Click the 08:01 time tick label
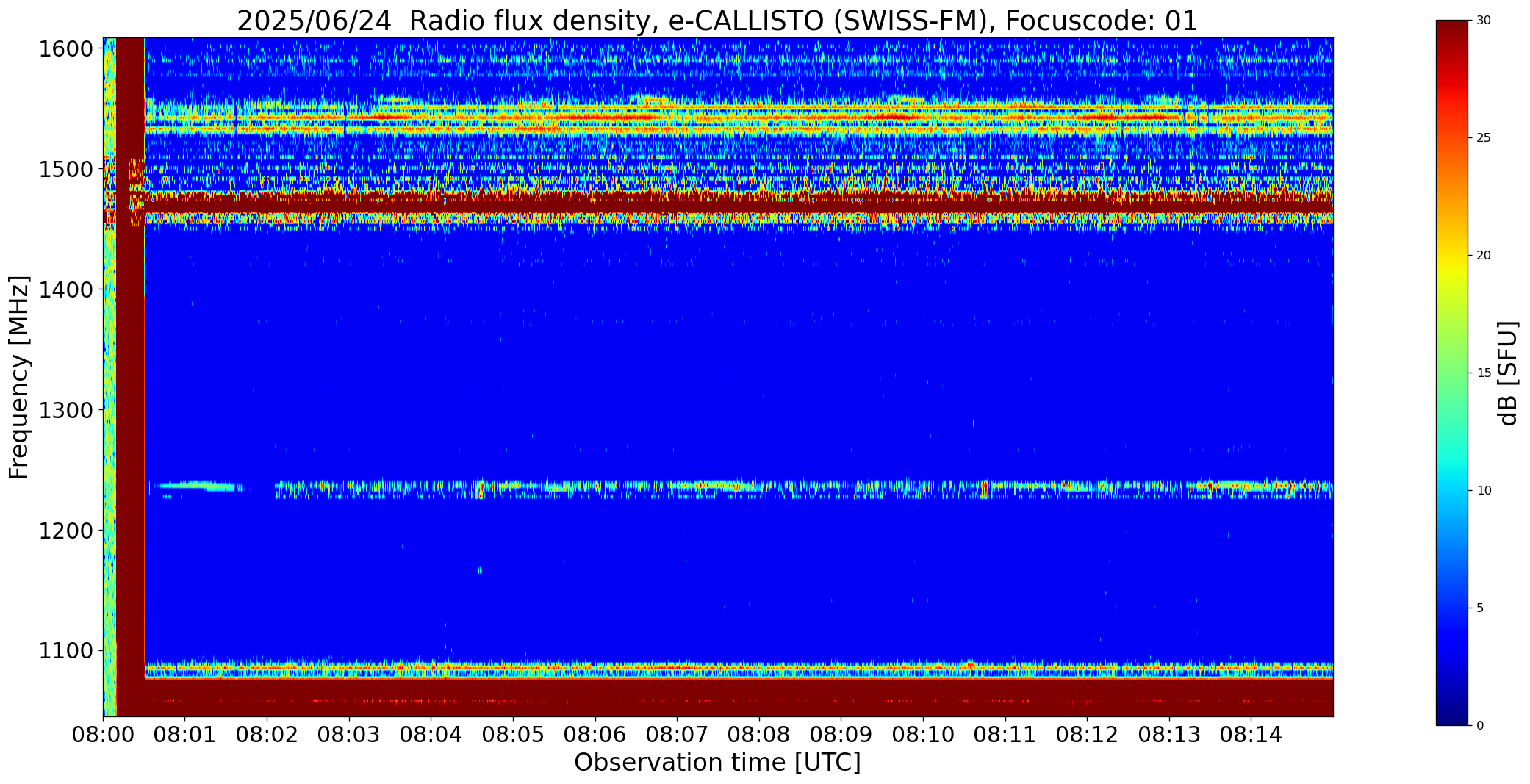The image size is (1530, 784). 184,735
